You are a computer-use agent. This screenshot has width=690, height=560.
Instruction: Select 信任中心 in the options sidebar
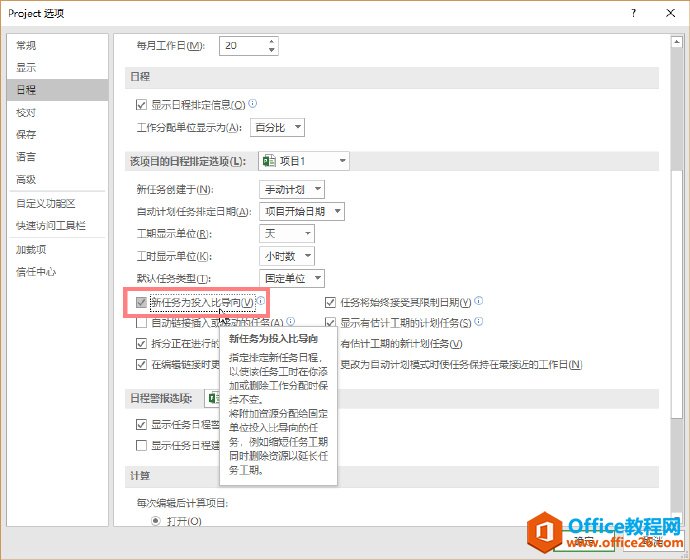[x=57, y=272]
